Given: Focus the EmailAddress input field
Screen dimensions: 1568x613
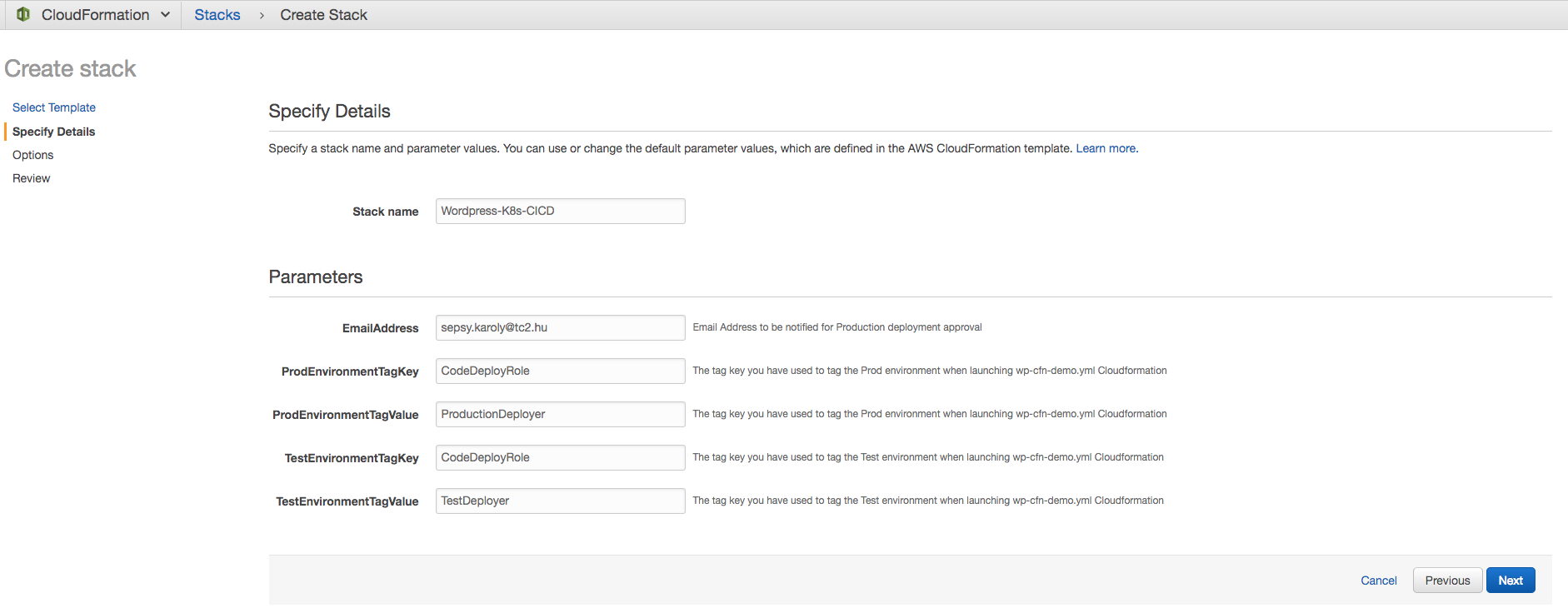Looking at the screenshot, I should pos(560,327).
